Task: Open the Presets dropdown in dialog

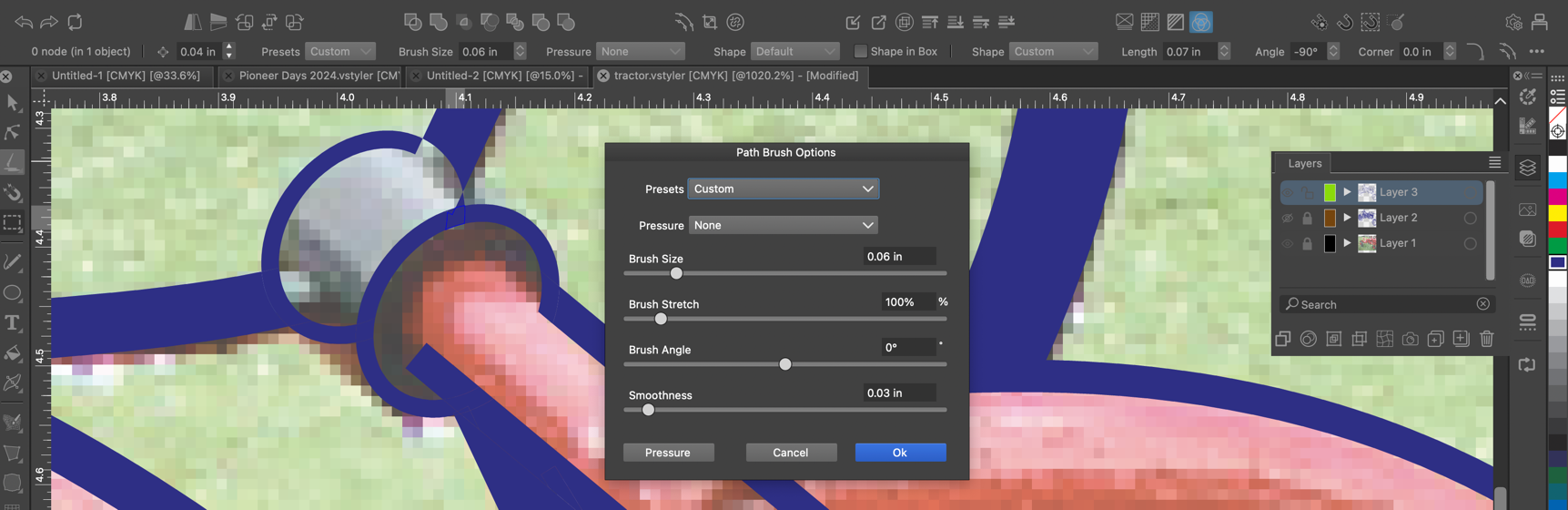Action: pos(783,189)
